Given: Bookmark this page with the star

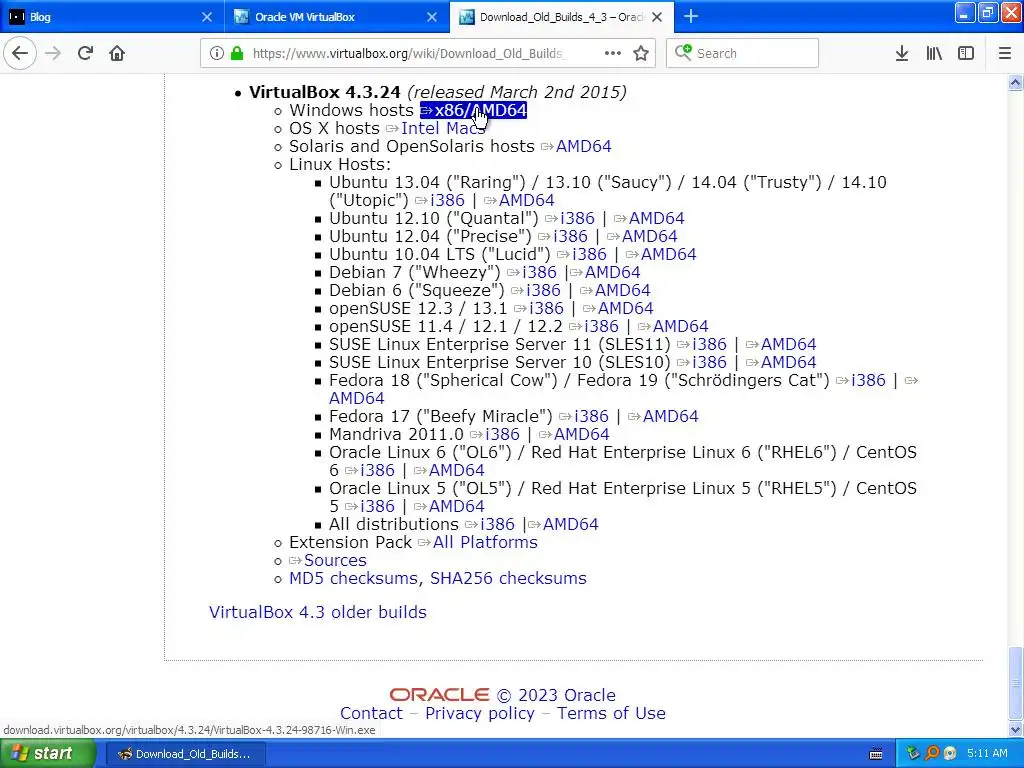Looking at the screenshot, I should coord(641,53).
